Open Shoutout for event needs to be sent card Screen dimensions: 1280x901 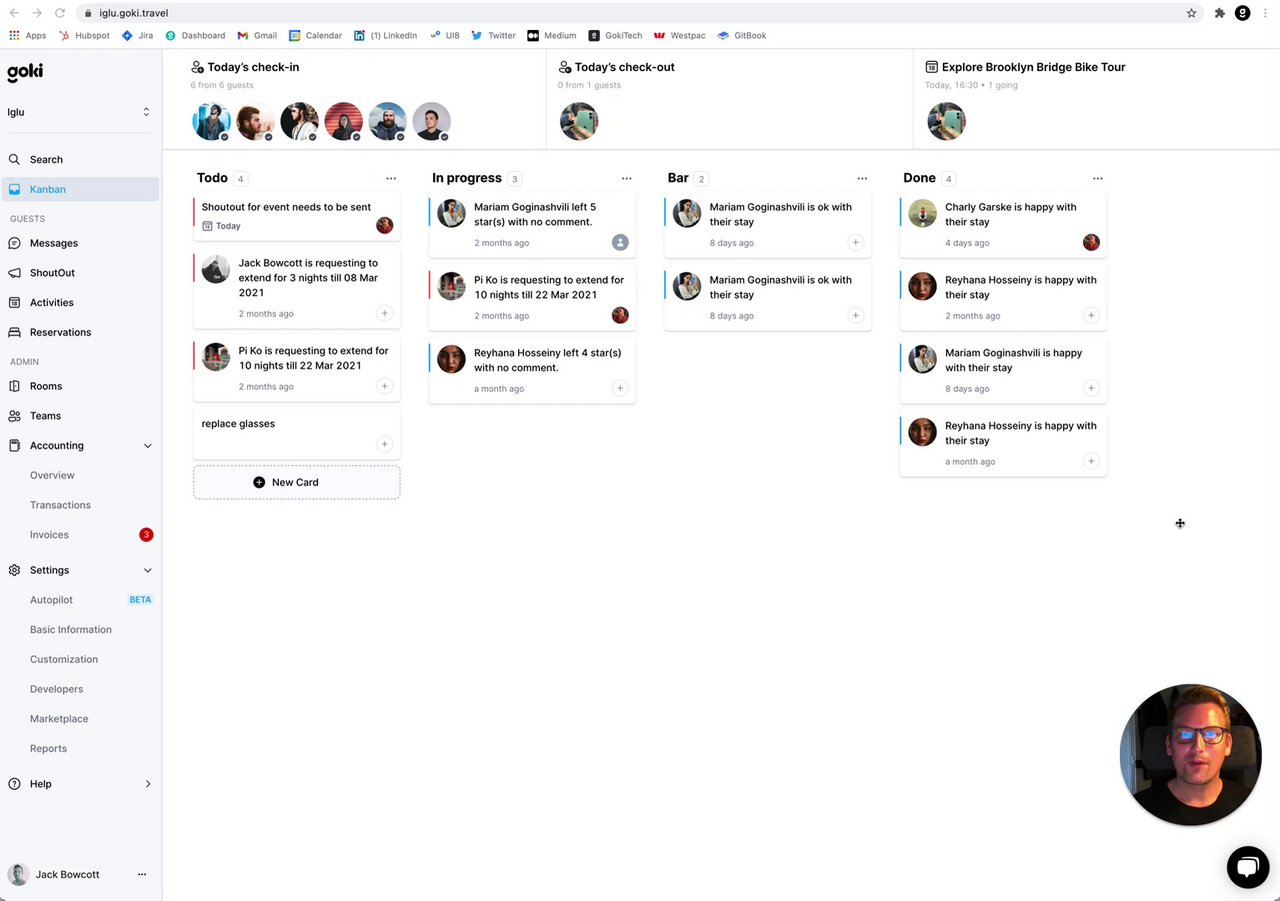297,216
